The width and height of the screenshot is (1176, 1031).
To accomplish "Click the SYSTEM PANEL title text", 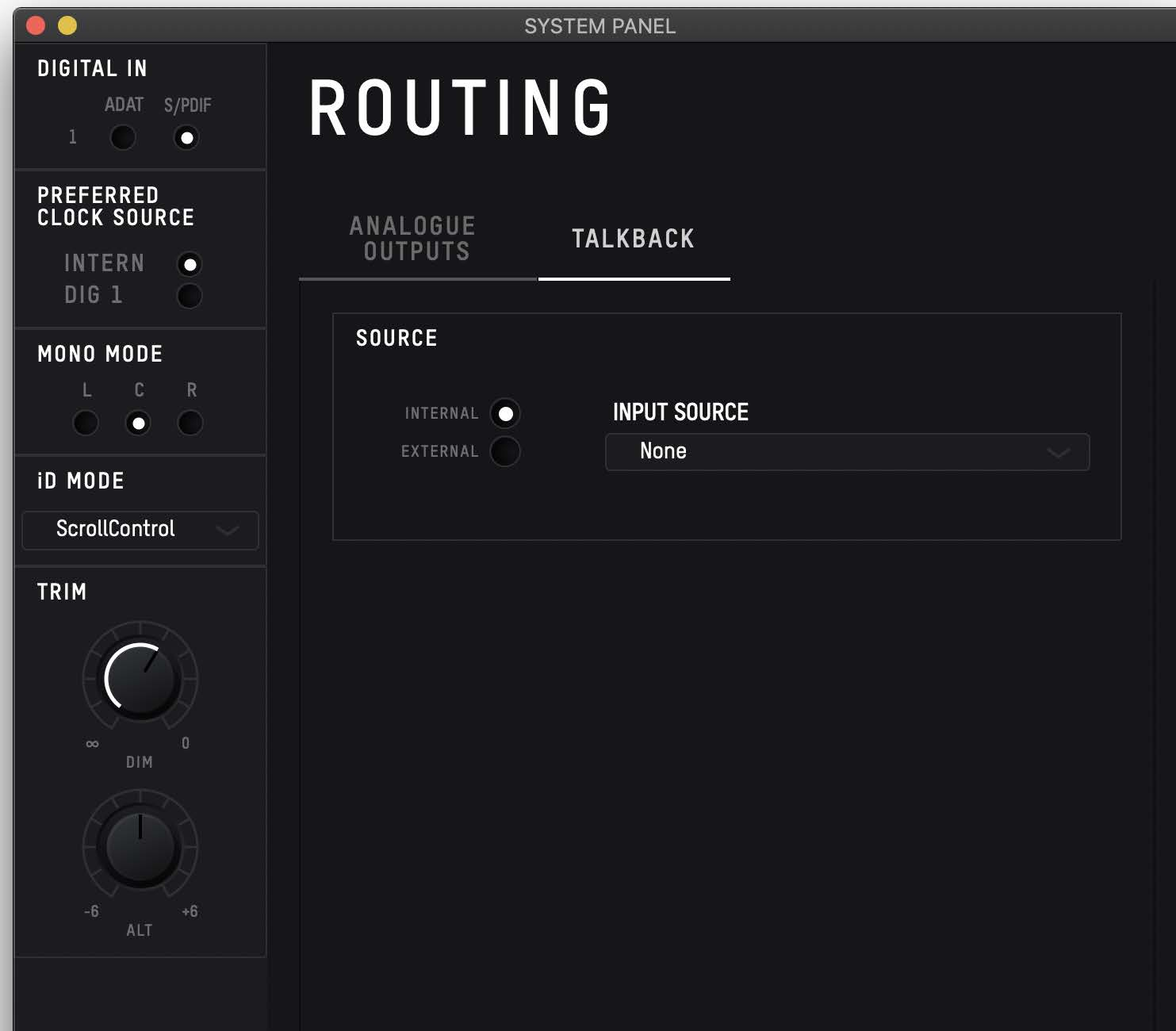I will pos(599,26).
